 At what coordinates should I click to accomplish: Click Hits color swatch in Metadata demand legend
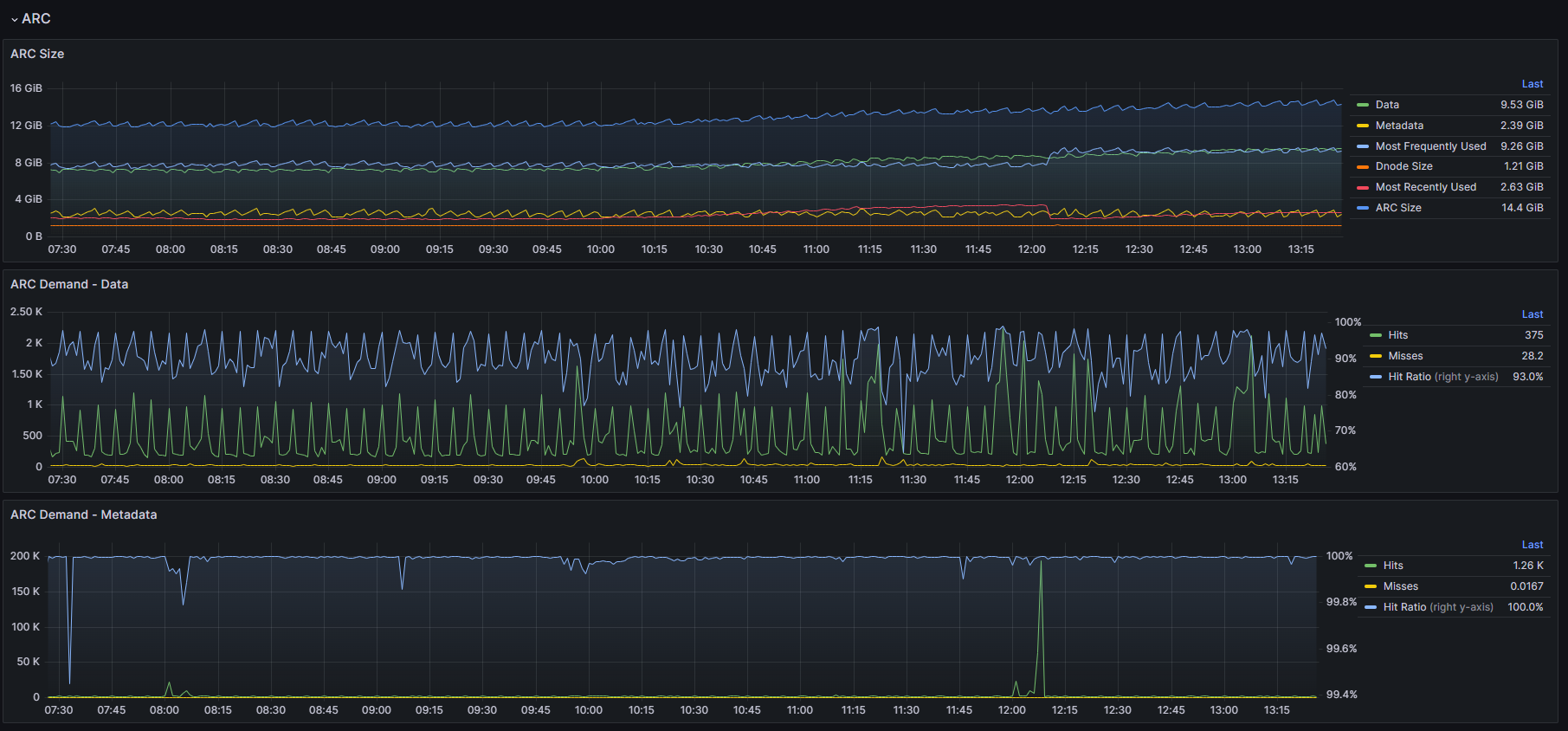point(1371,566)
